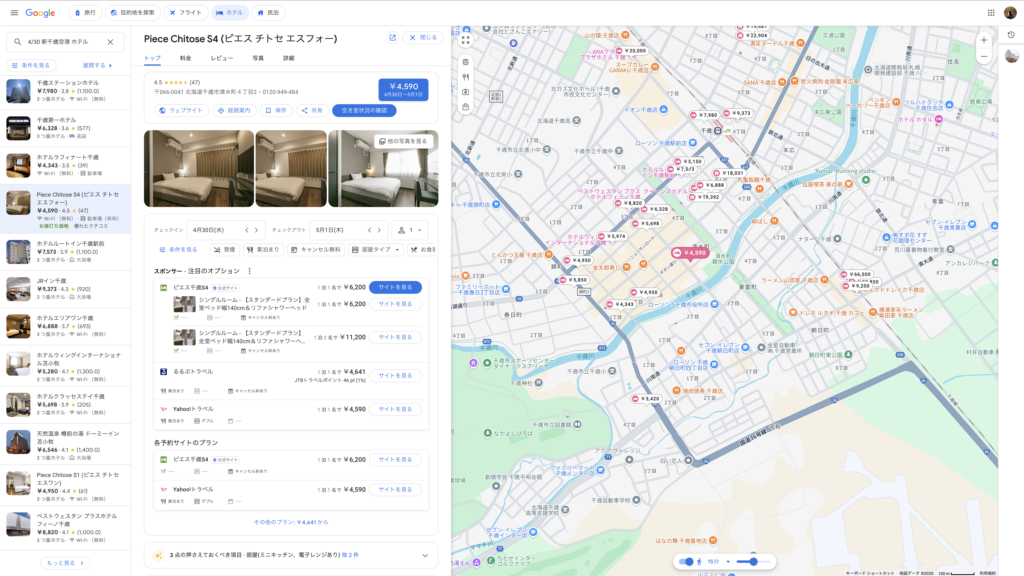
Task: Open hotel details in new window
Action: click(x=392, y=38)
